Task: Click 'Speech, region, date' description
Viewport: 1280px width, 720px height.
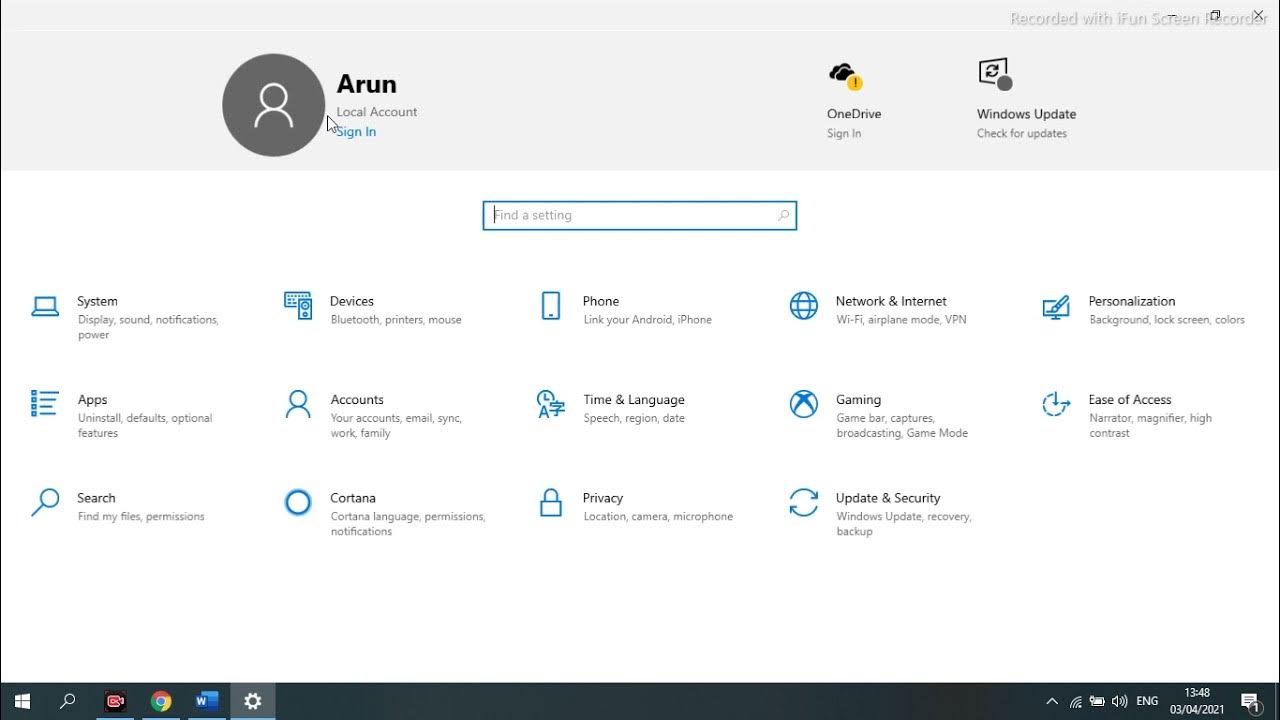Action: click(634, 418)
